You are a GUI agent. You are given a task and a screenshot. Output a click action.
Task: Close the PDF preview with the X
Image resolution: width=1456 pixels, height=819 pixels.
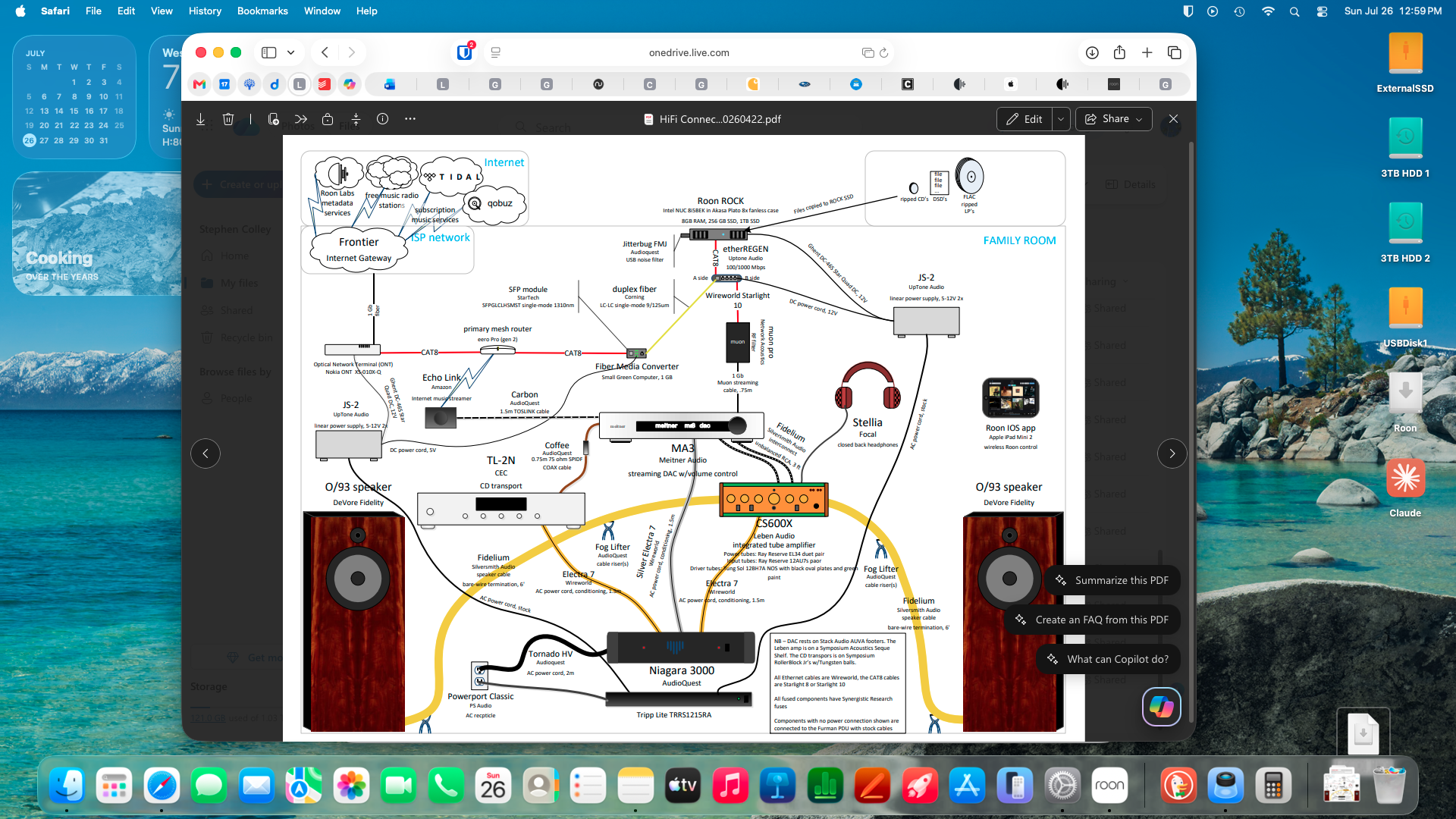point(1173,119)
